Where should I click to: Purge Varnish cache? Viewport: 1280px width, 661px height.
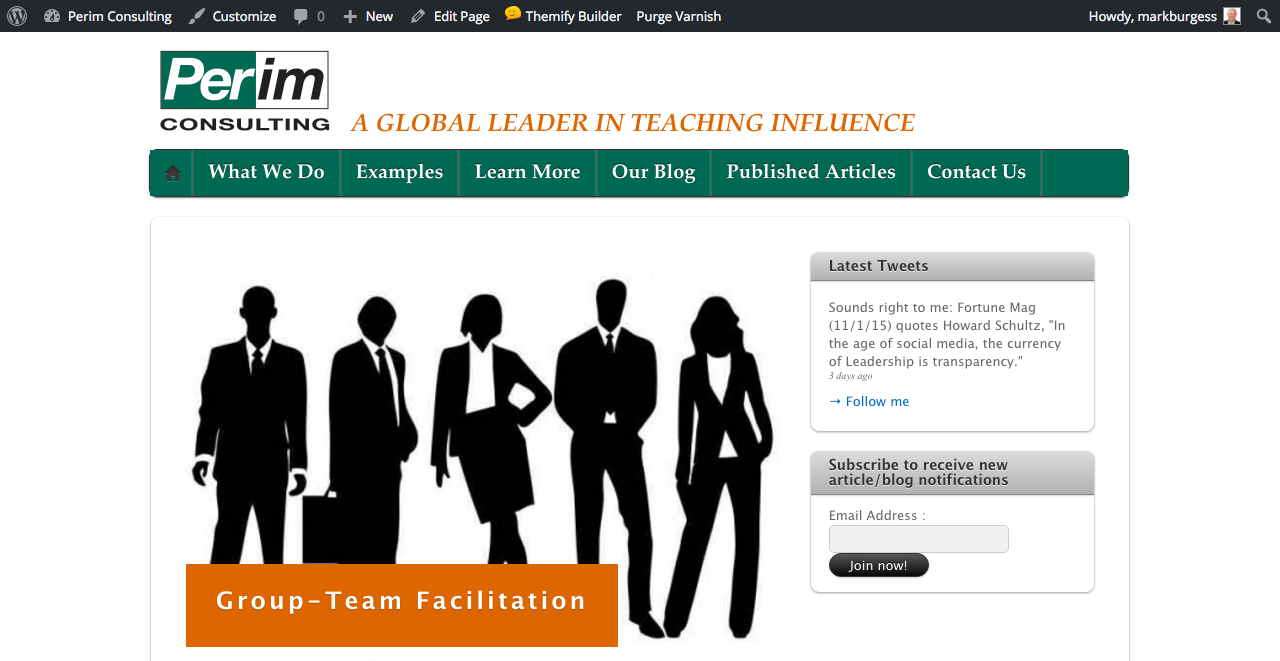pos(678,16)
